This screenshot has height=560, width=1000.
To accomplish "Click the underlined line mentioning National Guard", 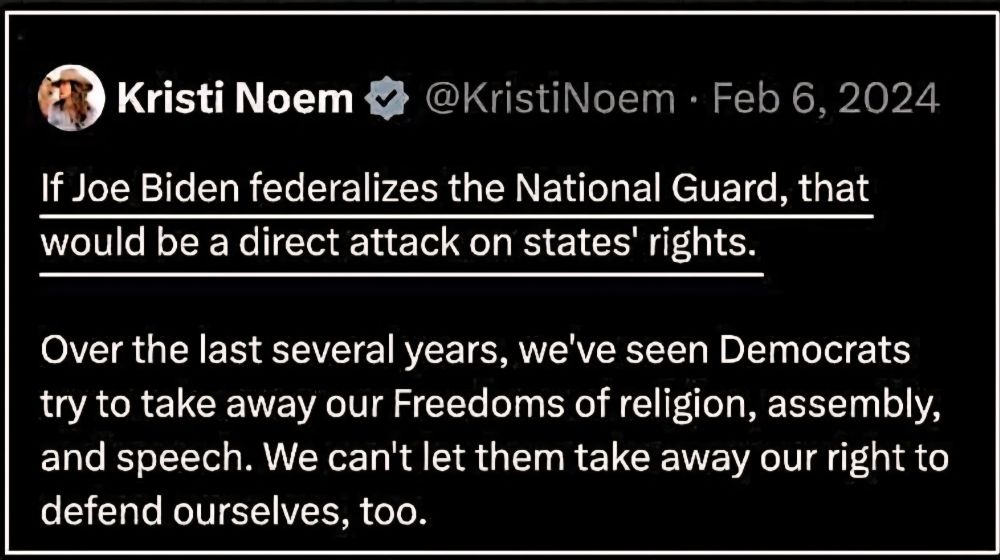I will point(456,186).
